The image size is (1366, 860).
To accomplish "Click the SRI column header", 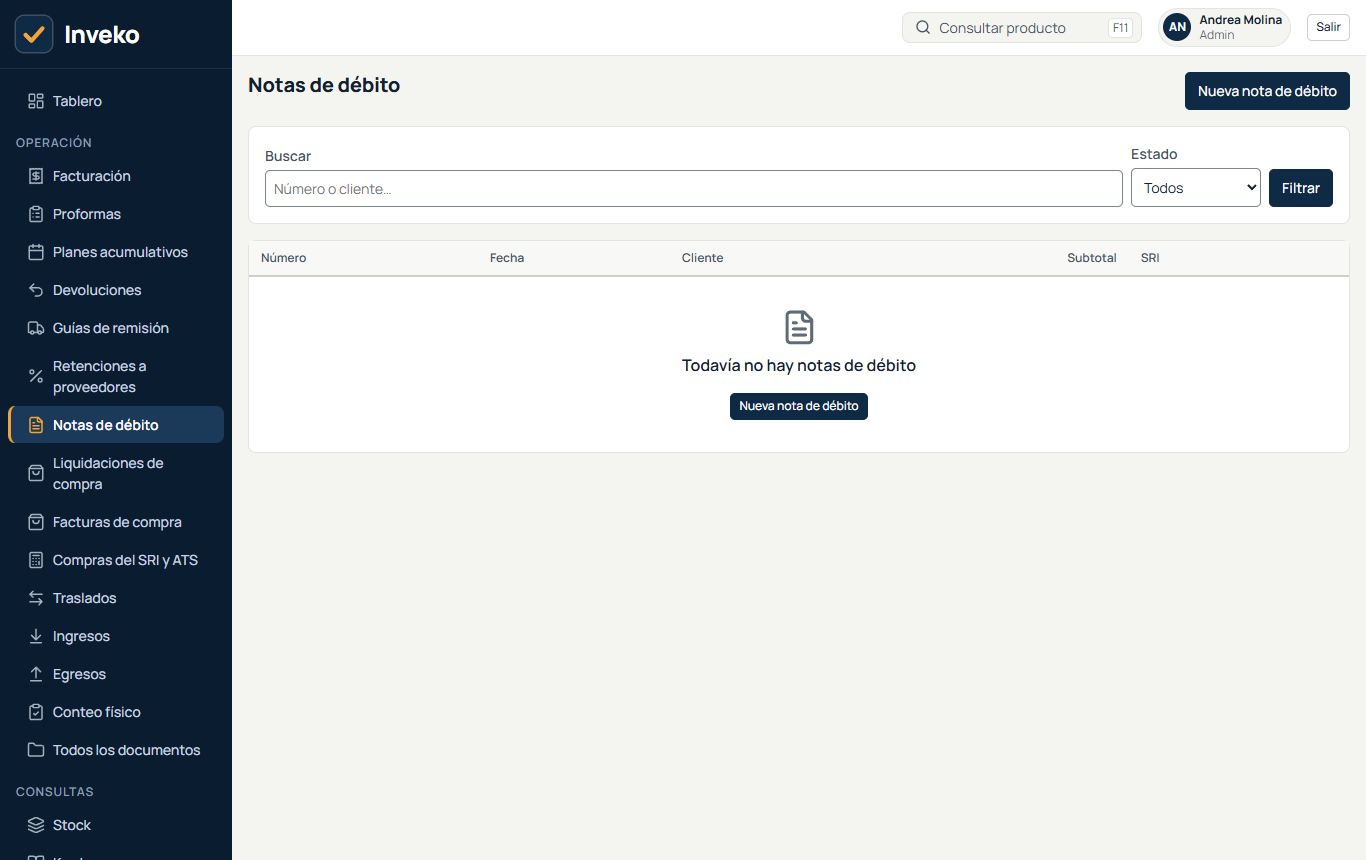I will [1150, 258].
